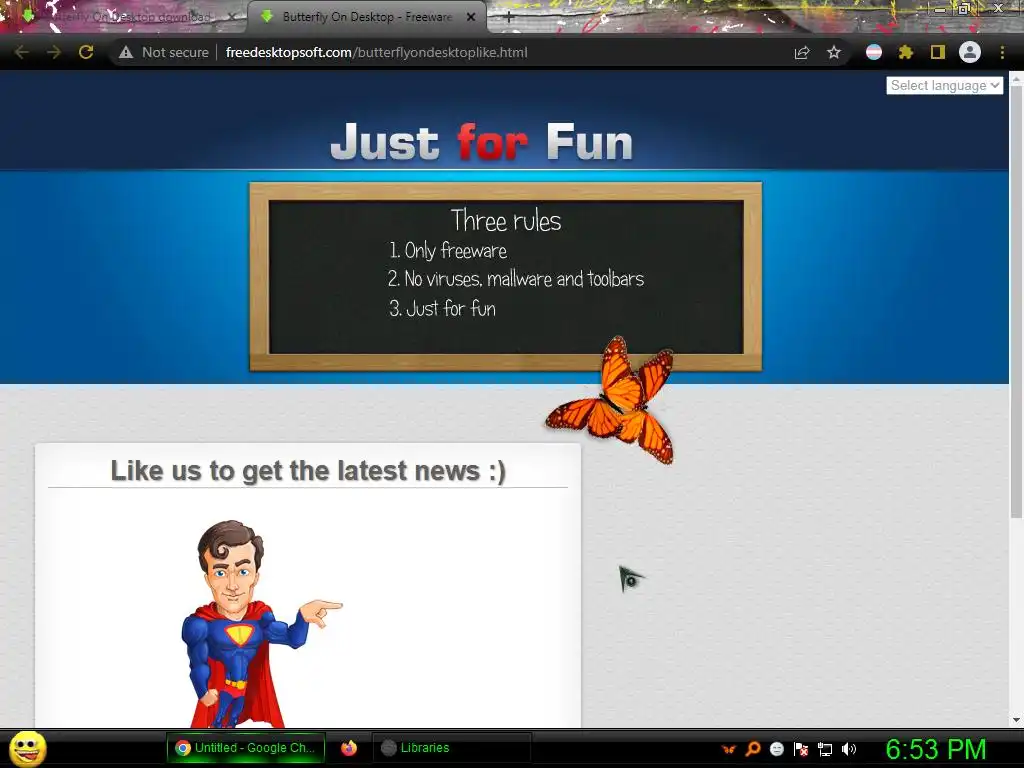
Task: Open Firefox from the taskbar
Action: coord(349,748)
